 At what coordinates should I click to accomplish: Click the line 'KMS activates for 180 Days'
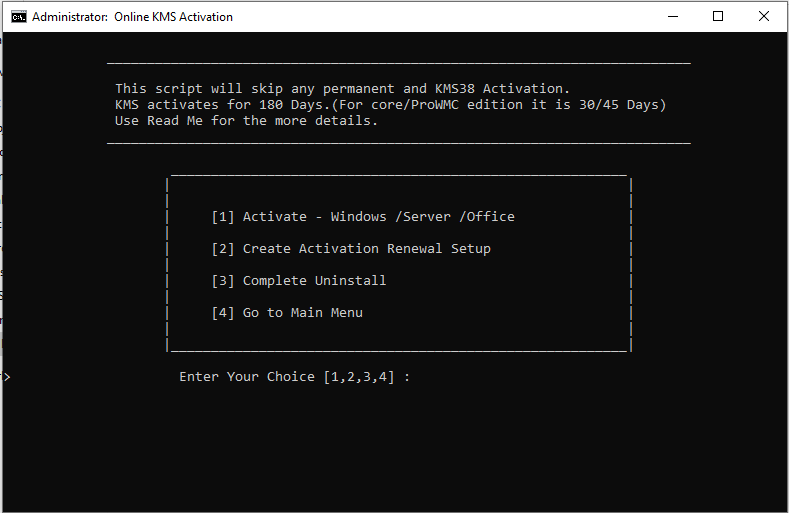click(x=390, y=105)
